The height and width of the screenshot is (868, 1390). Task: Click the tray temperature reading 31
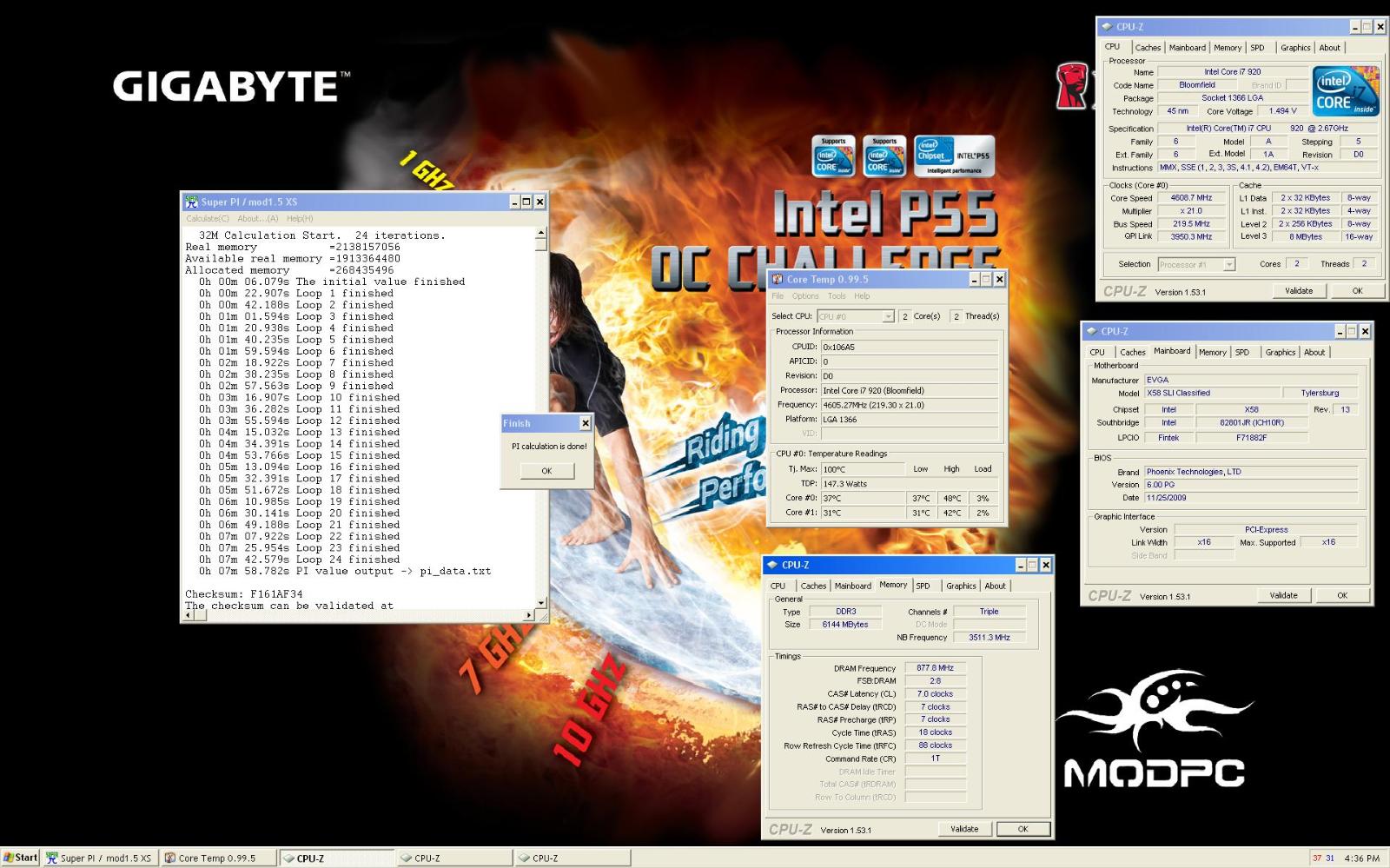(1330, 858)
